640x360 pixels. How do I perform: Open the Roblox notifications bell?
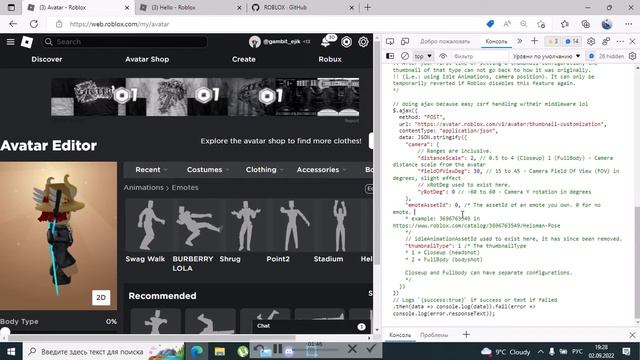point(326,41)
